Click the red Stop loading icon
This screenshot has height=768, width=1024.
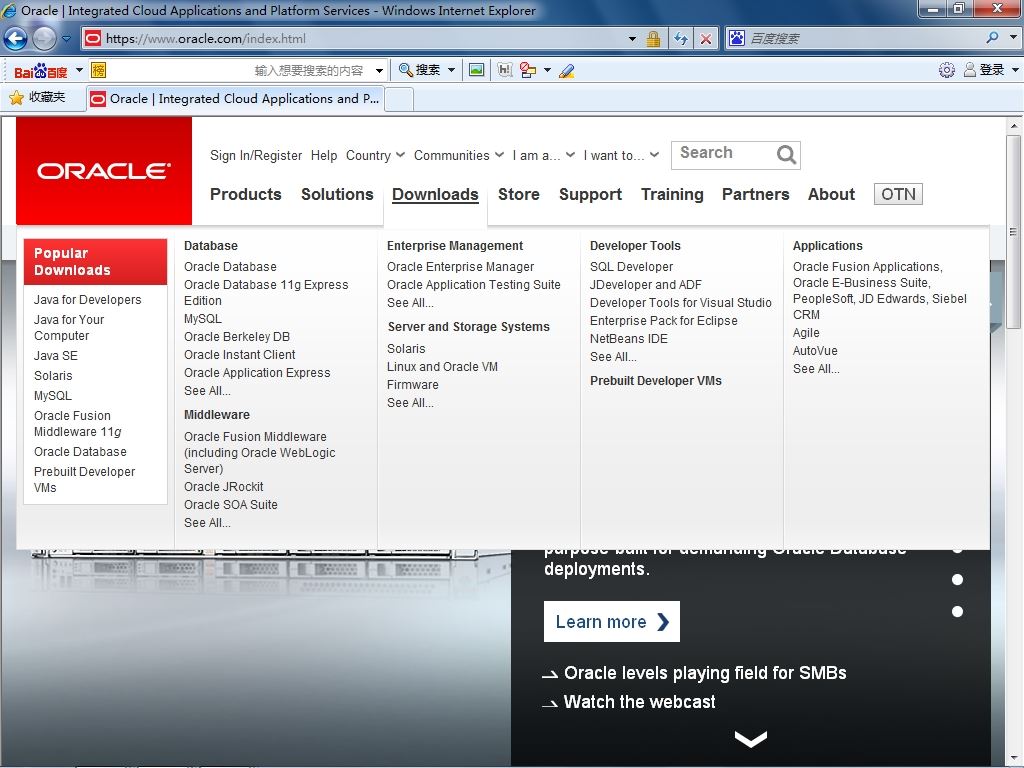(706, 39)
